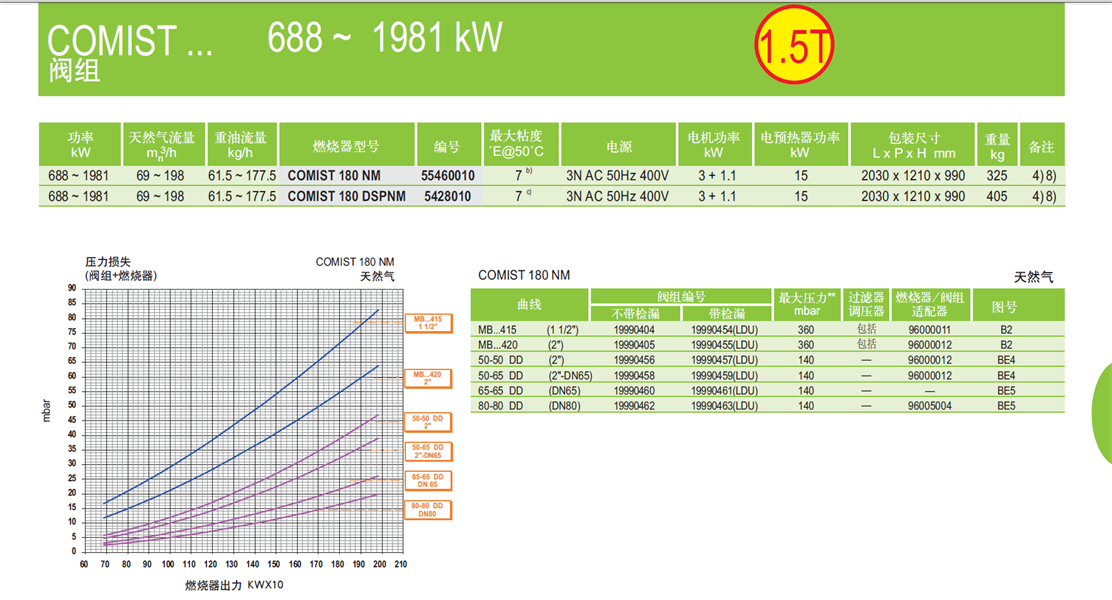Click "360" in the MB...415 row

(806, 330)
